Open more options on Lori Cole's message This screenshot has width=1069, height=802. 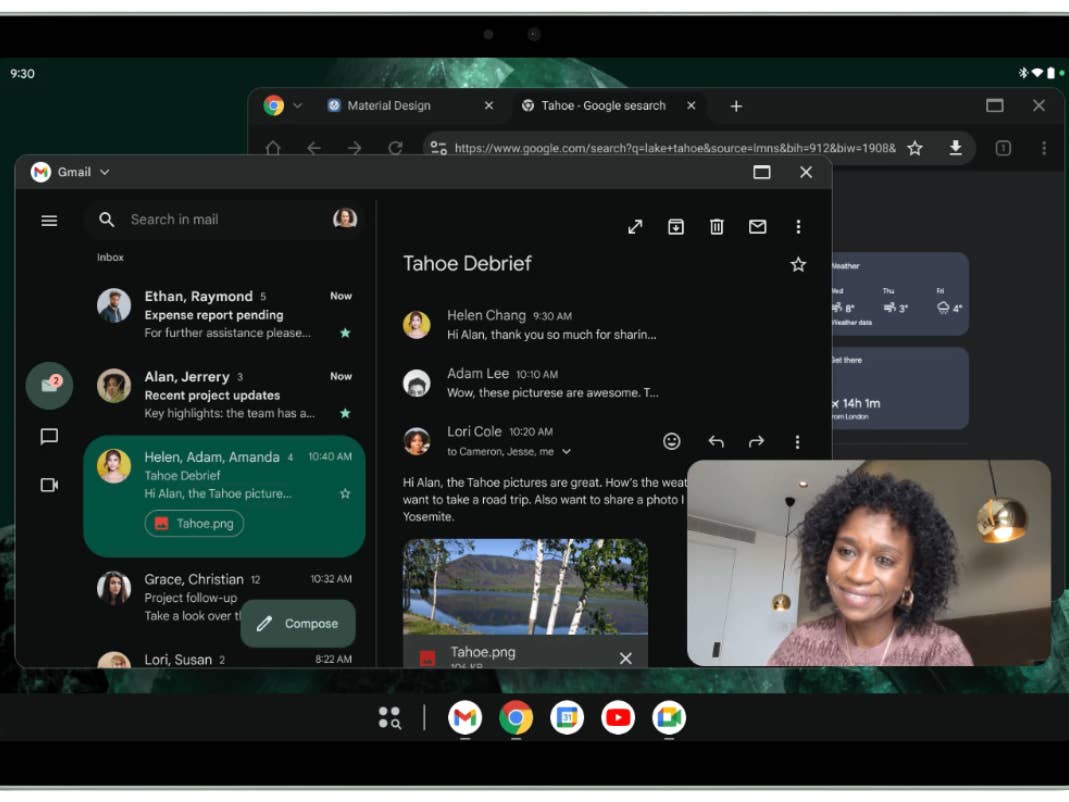[797, 442]
